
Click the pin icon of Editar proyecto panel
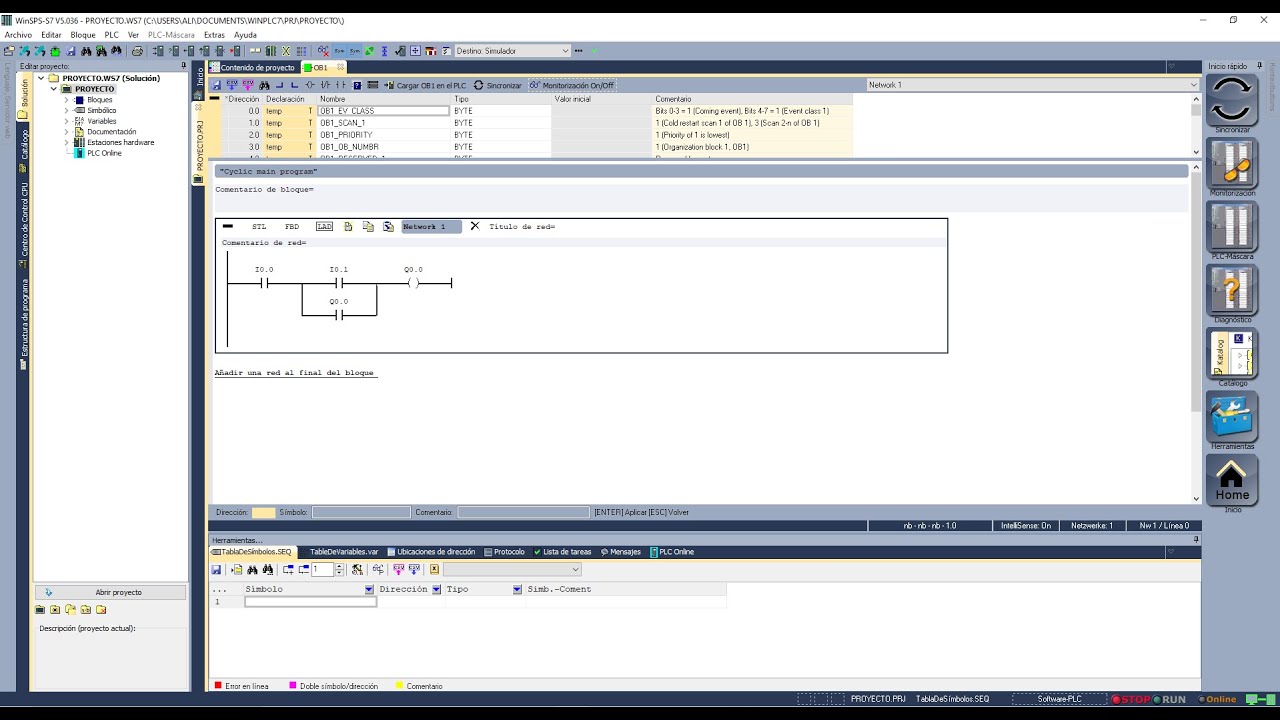183,66
